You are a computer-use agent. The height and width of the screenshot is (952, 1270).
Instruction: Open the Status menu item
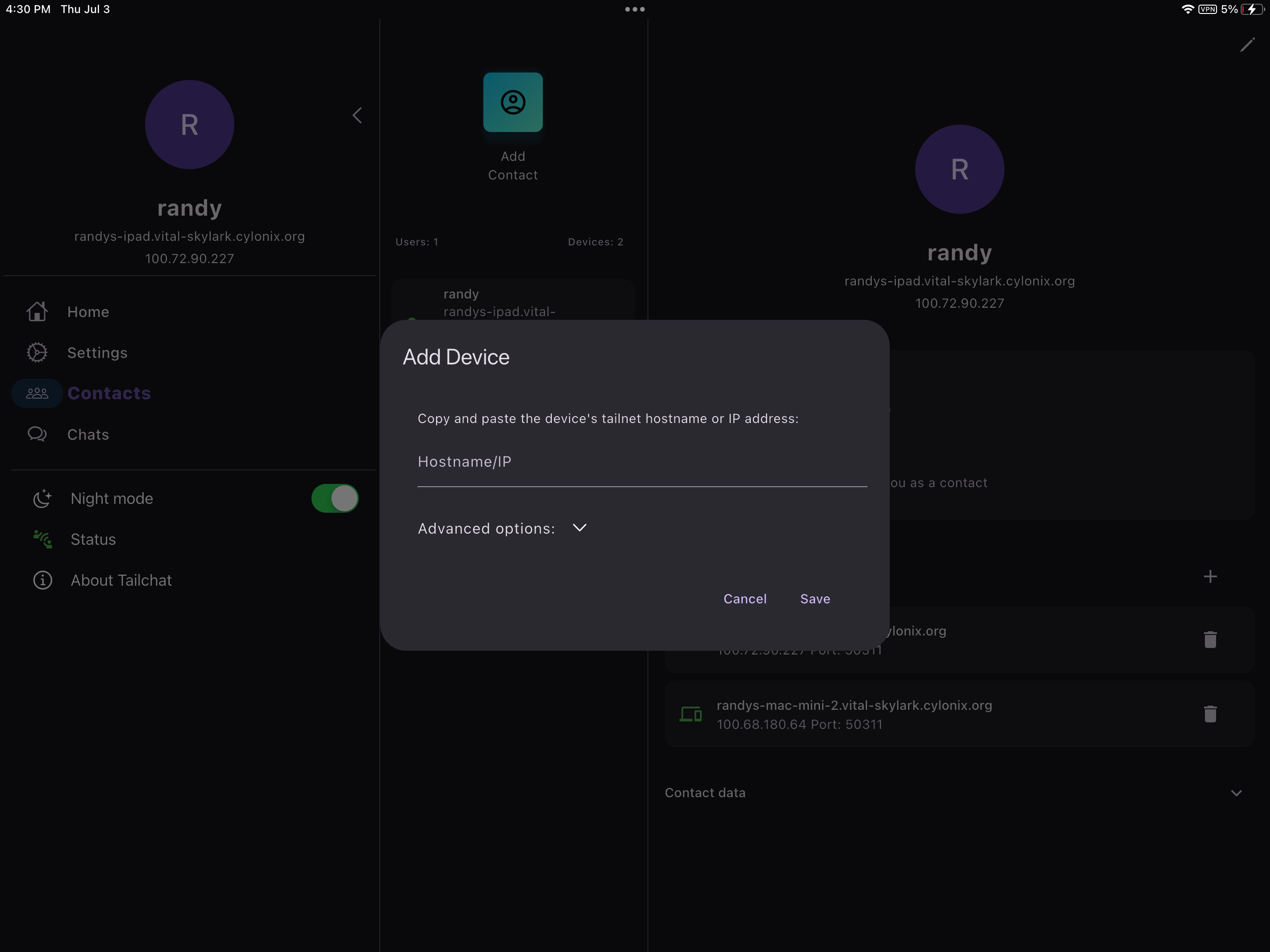point(190,540)
